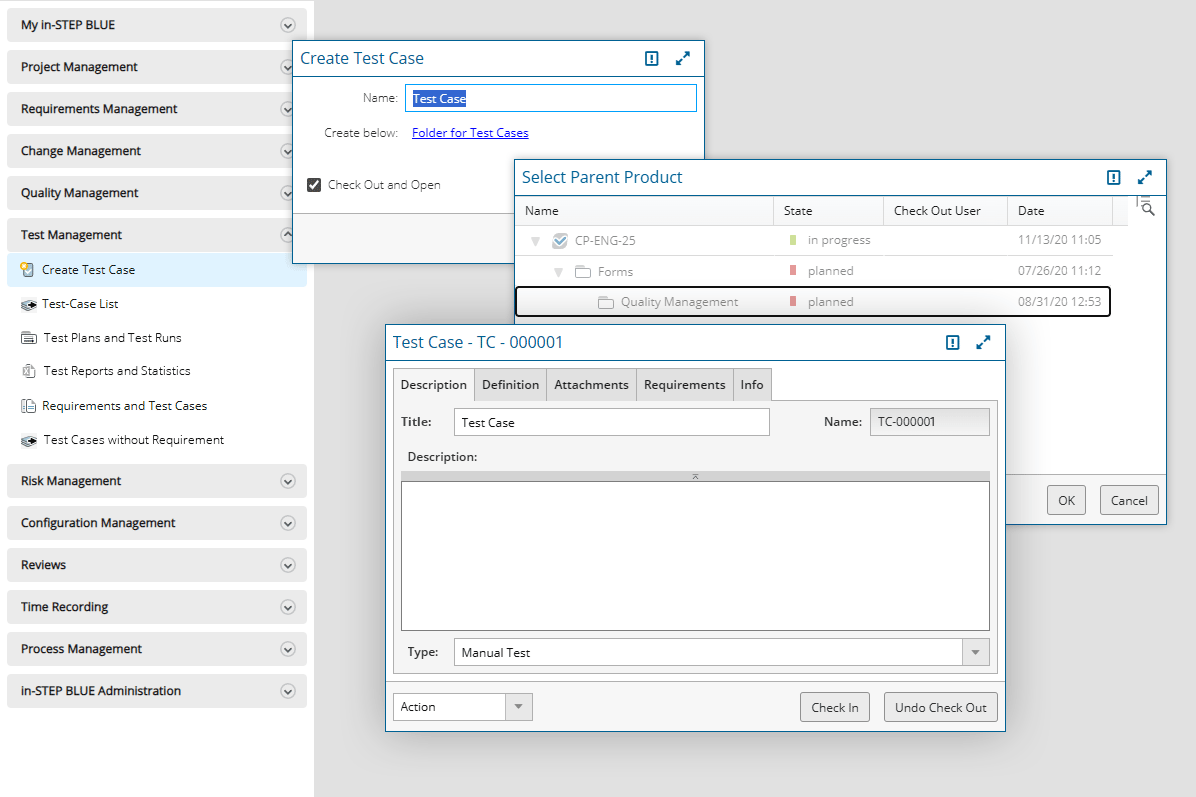Click the info icon on Select Parent Product dialog

click(1113, 177)
